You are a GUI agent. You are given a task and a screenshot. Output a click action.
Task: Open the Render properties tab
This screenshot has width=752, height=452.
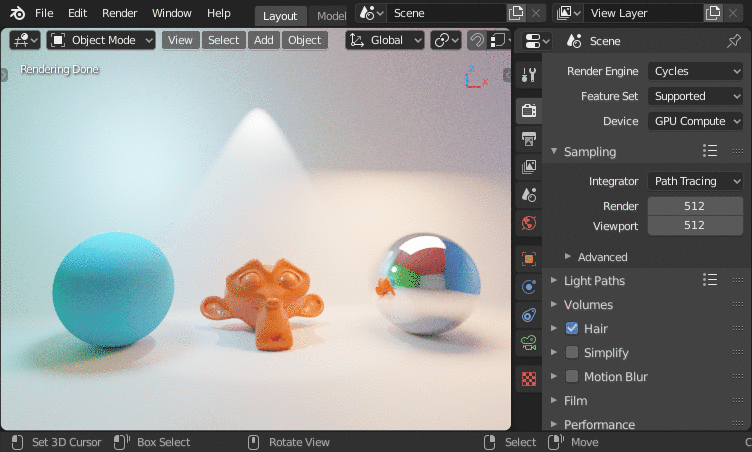click(x=529, y=111)
